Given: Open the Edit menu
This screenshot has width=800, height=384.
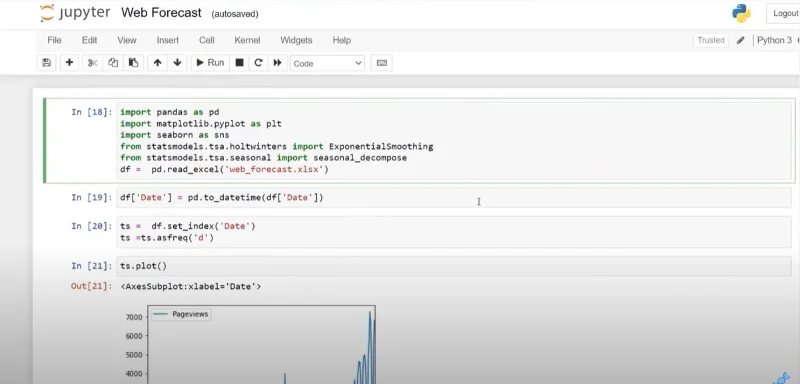Looking at the screenshot, I should pos(89,40).
